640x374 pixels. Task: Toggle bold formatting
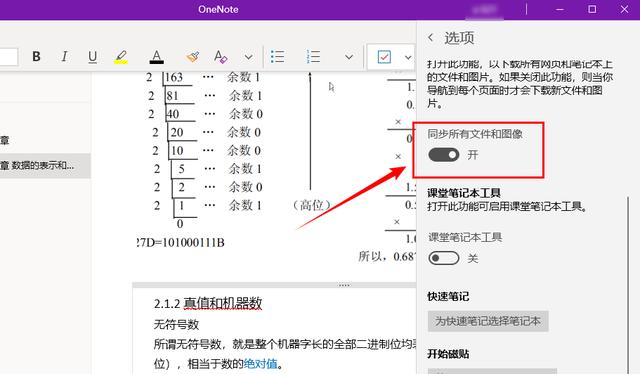(x=36, y=56)
